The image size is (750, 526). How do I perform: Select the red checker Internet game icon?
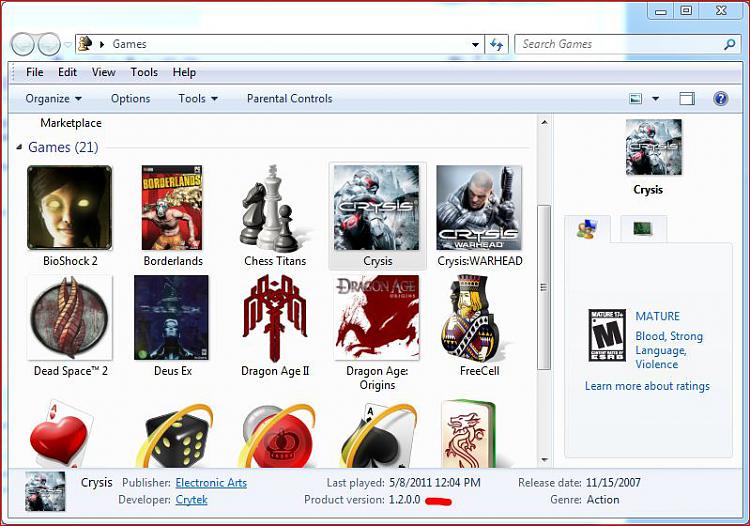coord(278,436)
